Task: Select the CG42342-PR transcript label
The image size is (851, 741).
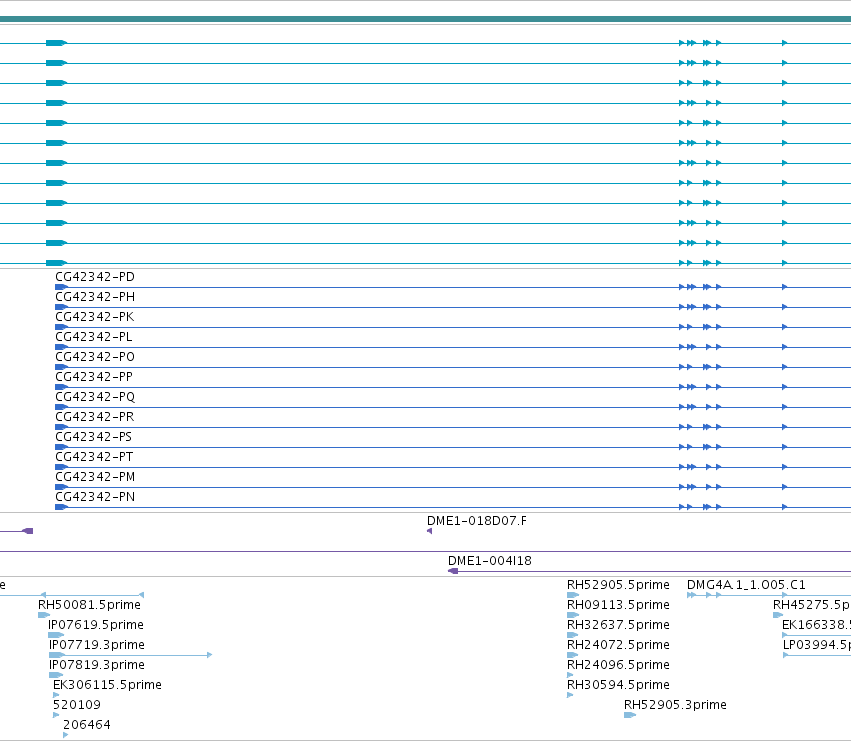Action: [94, 417]
